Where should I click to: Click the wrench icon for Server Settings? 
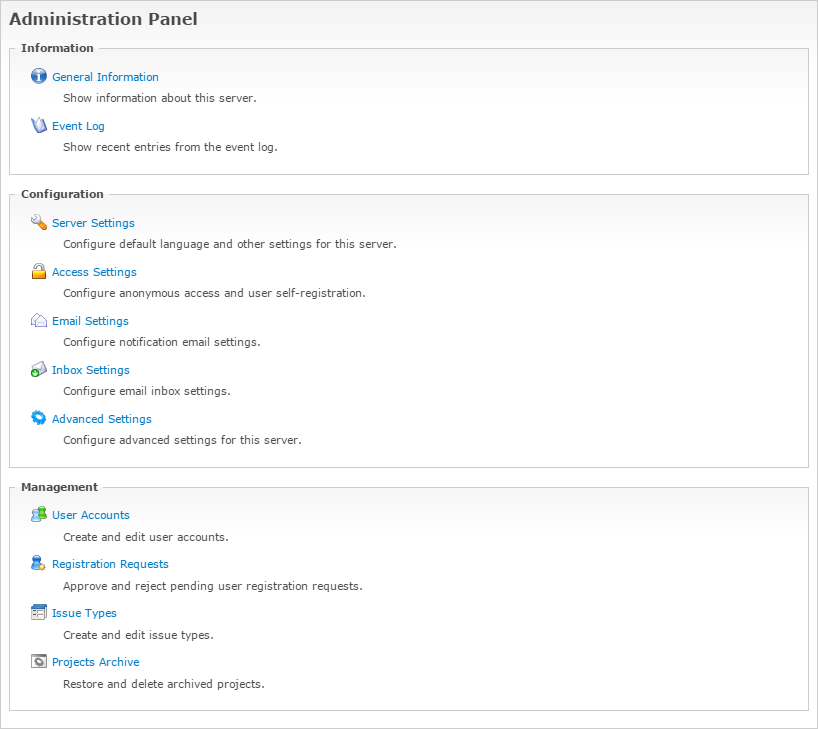point(39,222)
